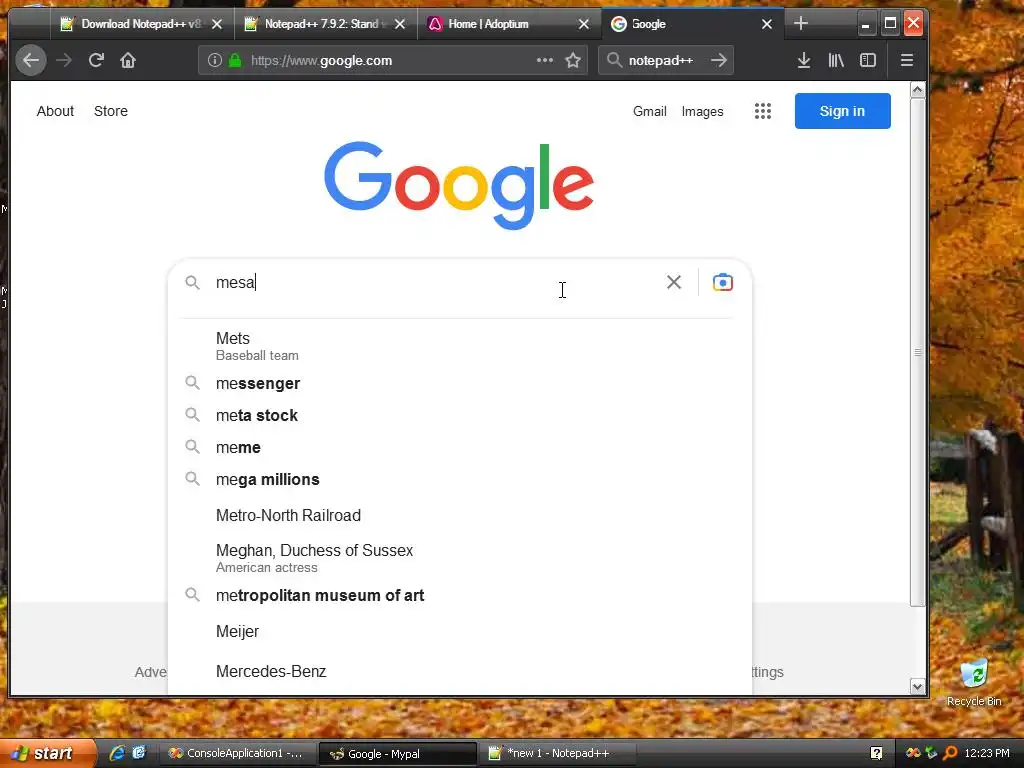1024x768 pixels.
Task: Open a new browser tab
Action: pos(801,24)
